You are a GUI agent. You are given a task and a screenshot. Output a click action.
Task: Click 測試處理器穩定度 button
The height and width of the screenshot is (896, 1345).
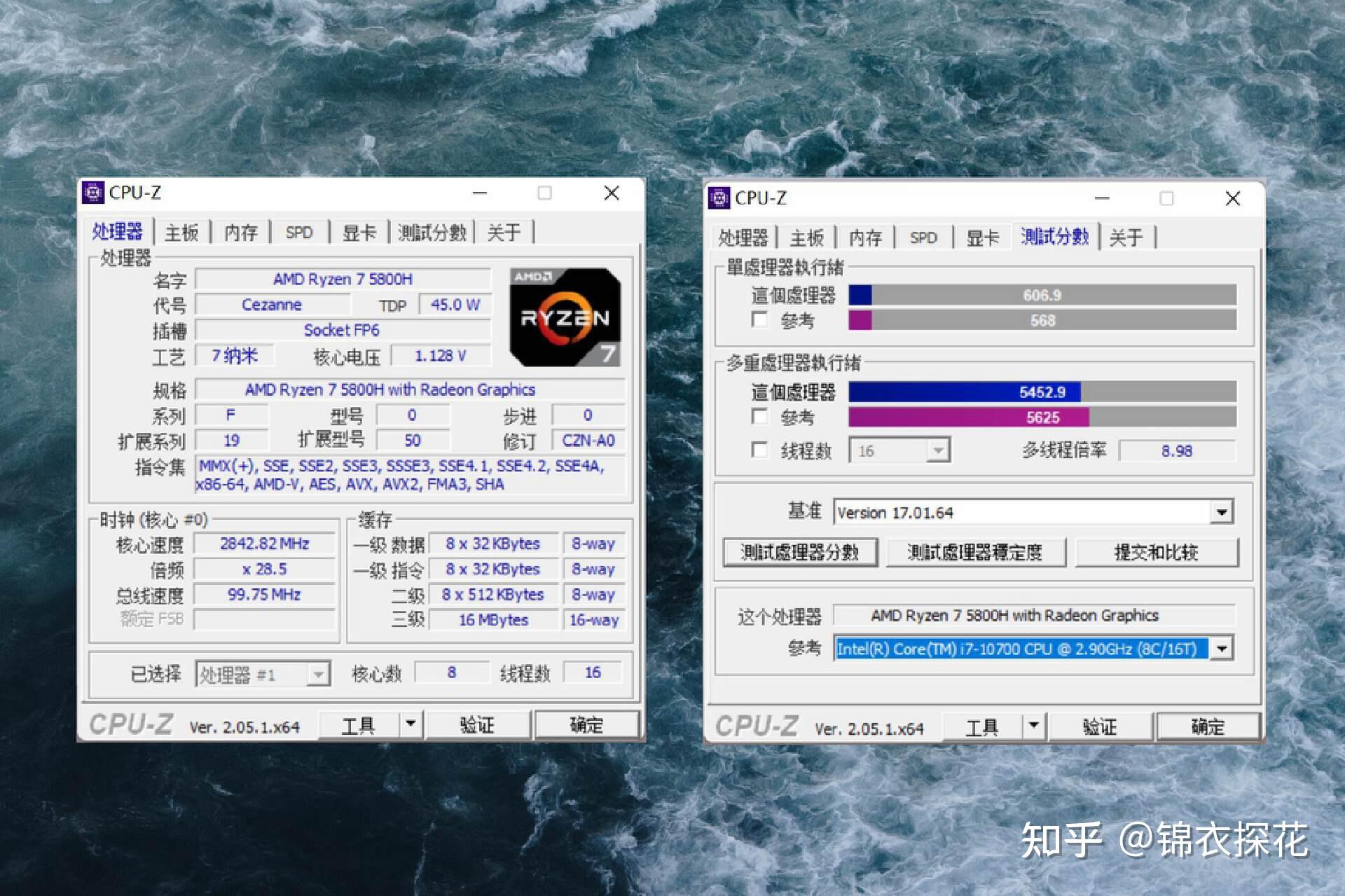tap(975, 553)
